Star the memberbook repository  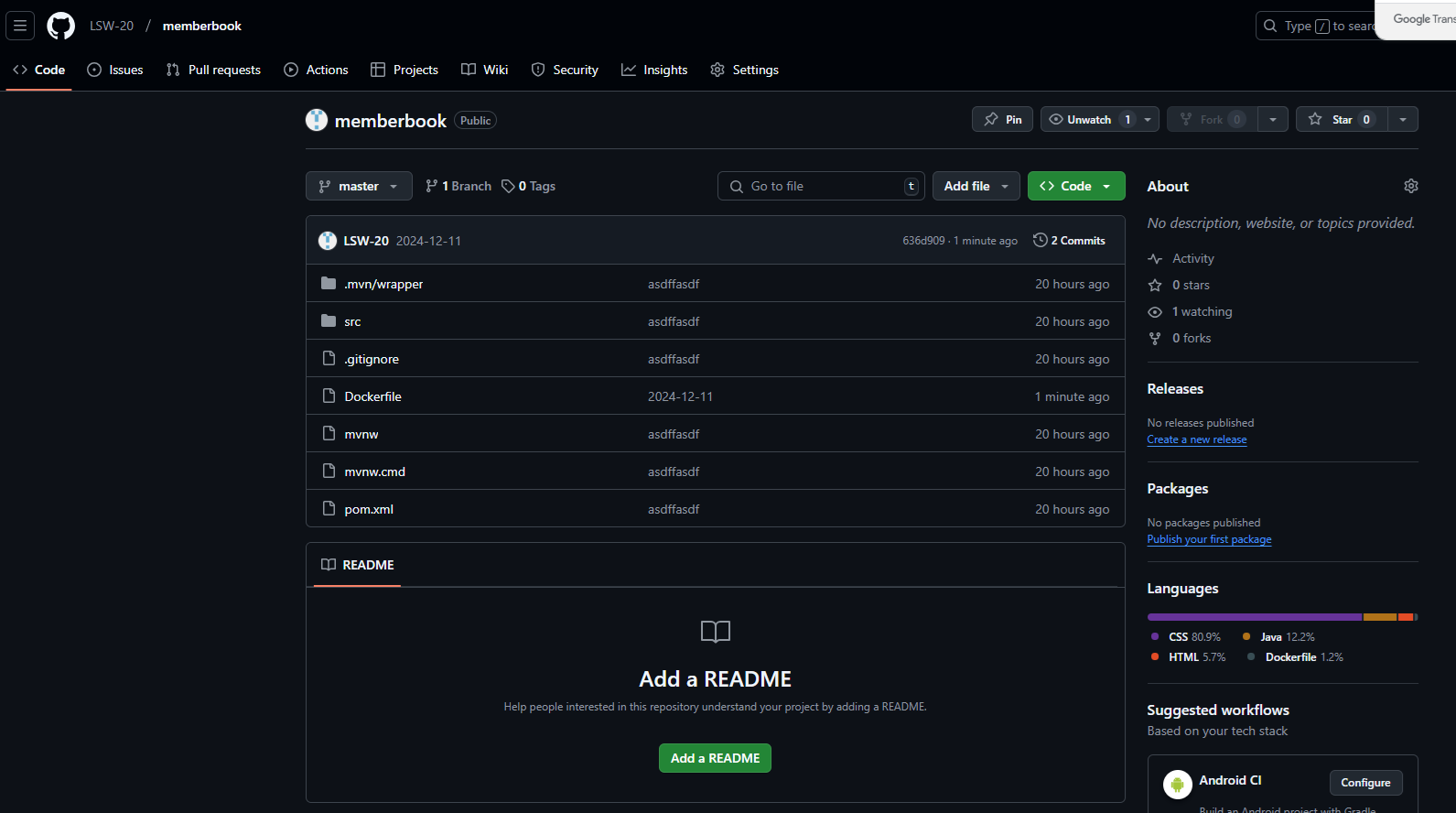point(1342,119)
